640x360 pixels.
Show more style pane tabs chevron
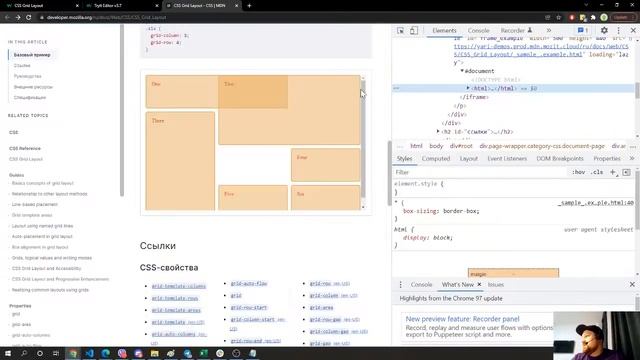coord(632,158)
